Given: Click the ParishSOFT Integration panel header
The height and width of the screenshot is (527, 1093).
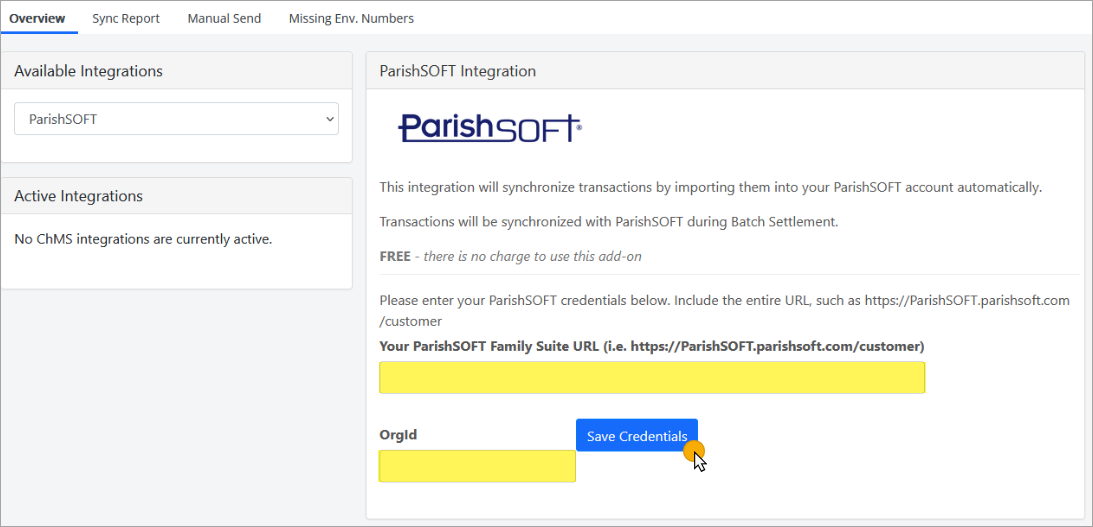Looking at the screenshot, I should pyautogui.click(x=457, y=71).
